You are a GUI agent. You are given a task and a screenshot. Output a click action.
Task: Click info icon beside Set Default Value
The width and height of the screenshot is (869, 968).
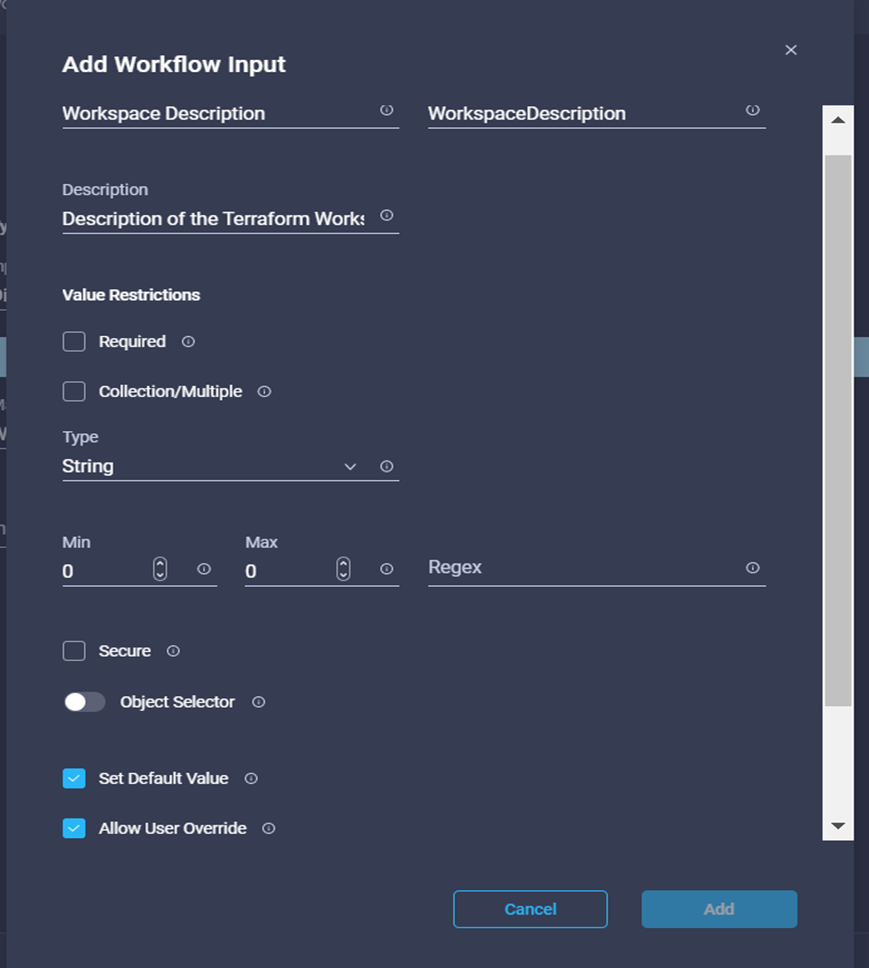click(251, 778)
